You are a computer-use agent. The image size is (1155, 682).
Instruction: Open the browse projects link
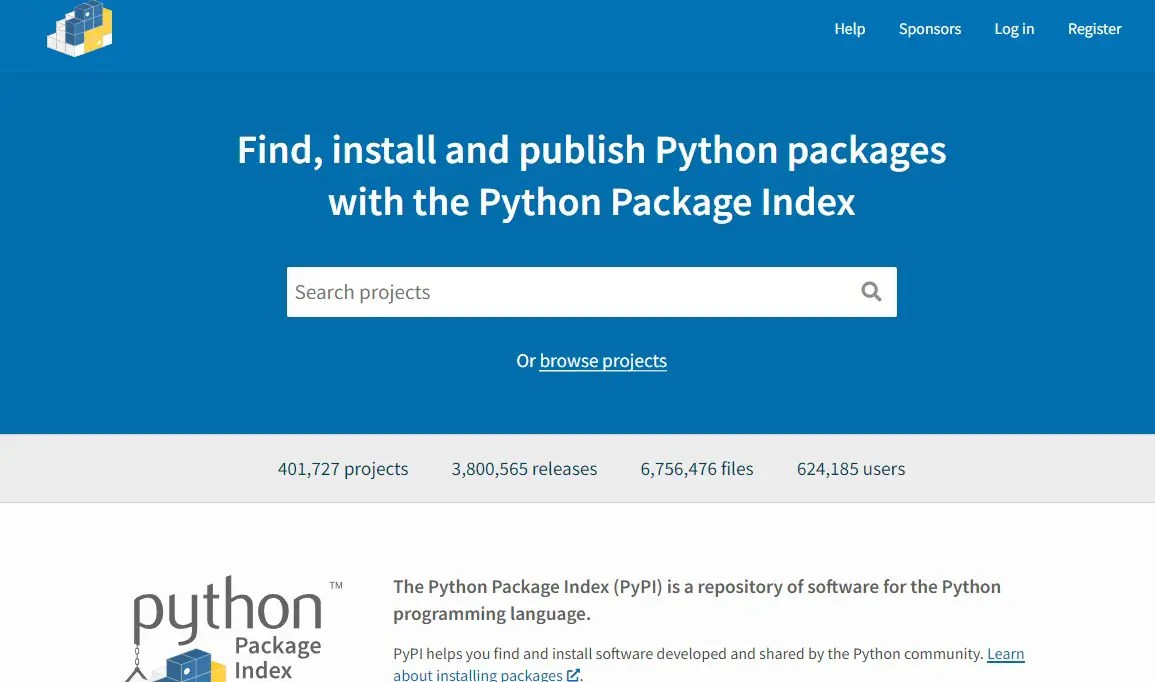[603, 360]
